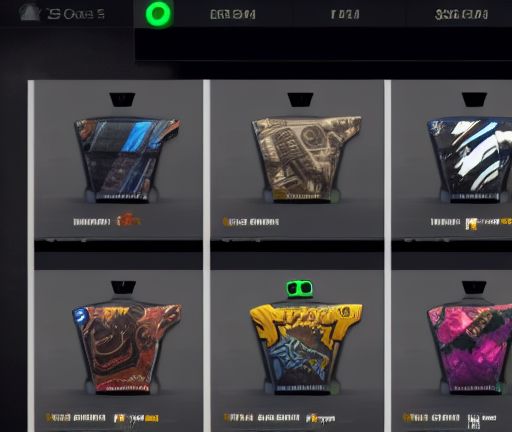The height and width of the screenshot is (432, 512).
Task: Click the green goggles icon above the yellow item
Action: (300, 289)
